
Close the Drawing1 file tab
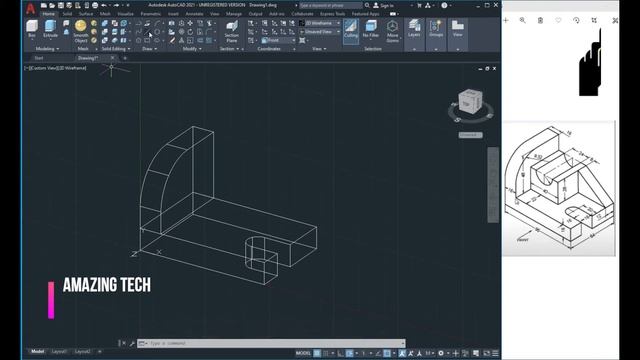click(112, 58)
